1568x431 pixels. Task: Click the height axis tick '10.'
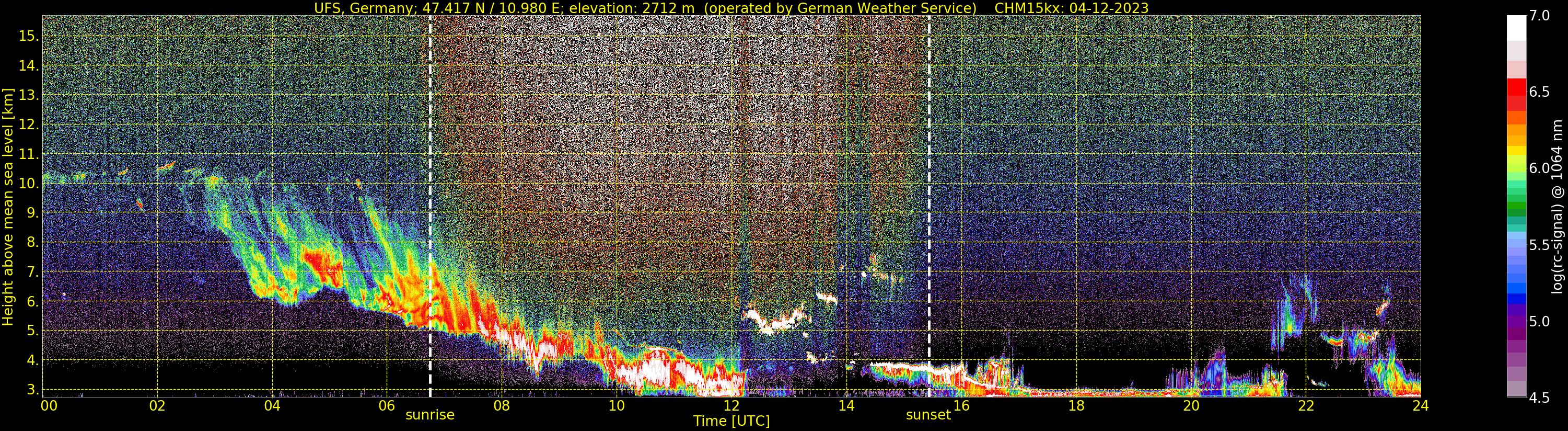pyautogui.click(x=29, y=184)
